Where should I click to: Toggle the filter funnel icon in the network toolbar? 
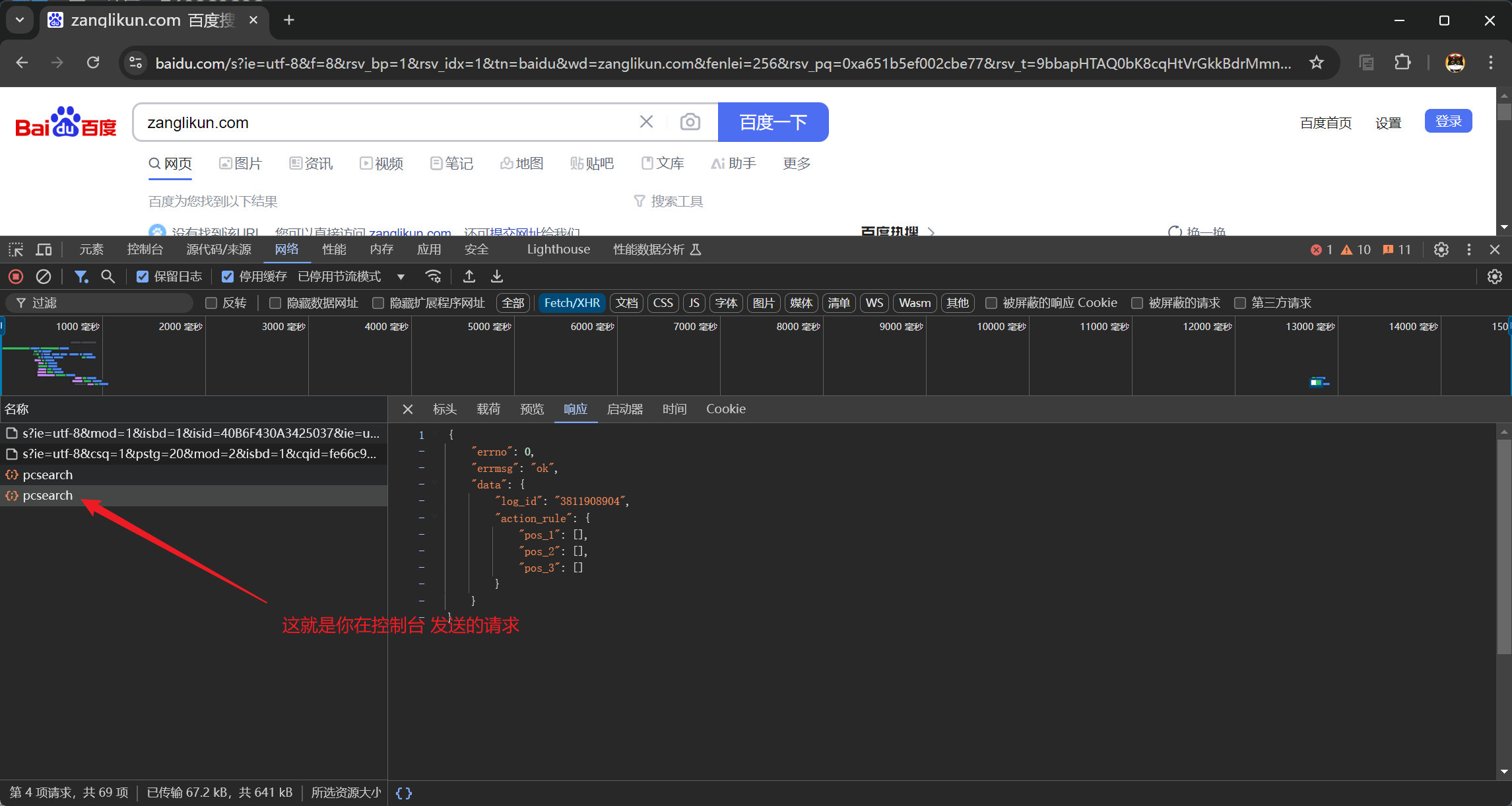(x=81, y=277)
